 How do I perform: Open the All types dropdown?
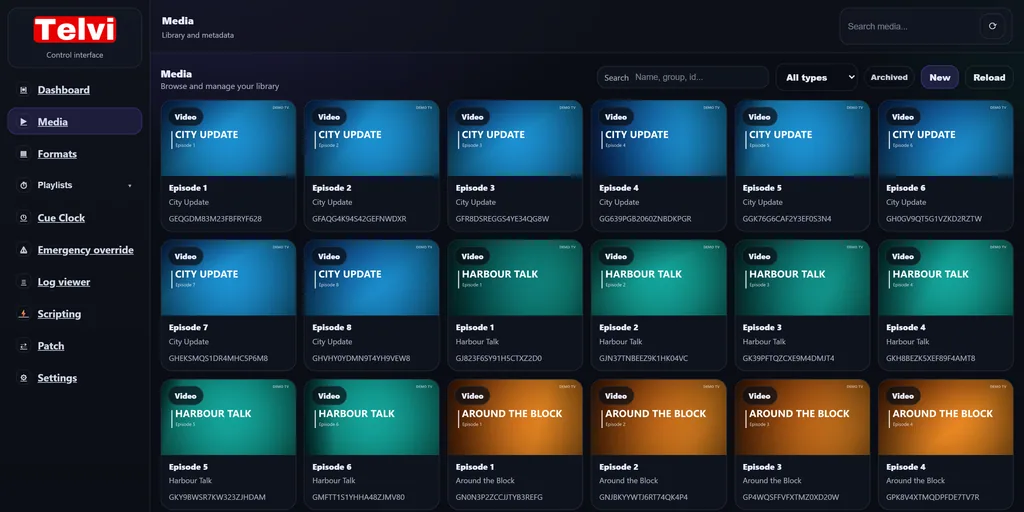(x=816, y=77)
